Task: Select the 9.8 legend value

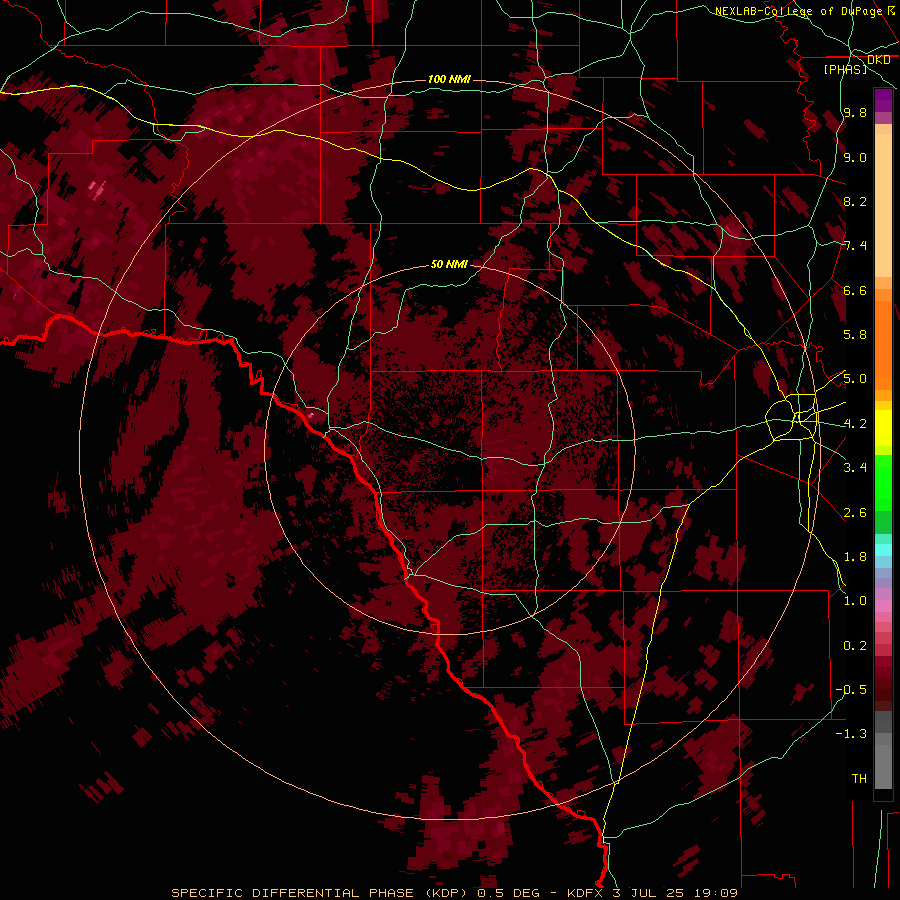Action: tap(855, 112)
